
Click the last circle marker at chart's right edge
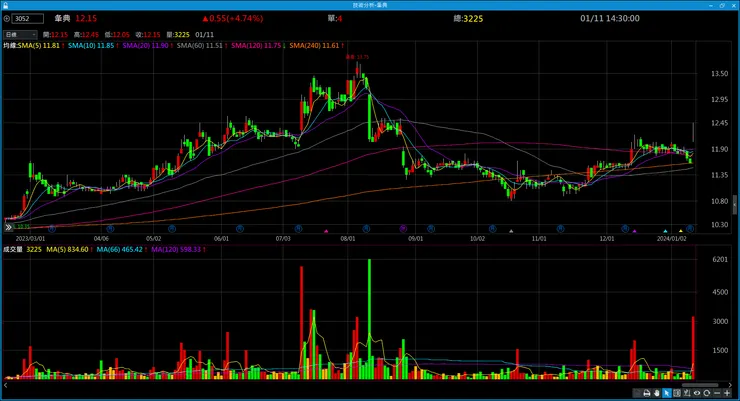(x=690, y=229)
